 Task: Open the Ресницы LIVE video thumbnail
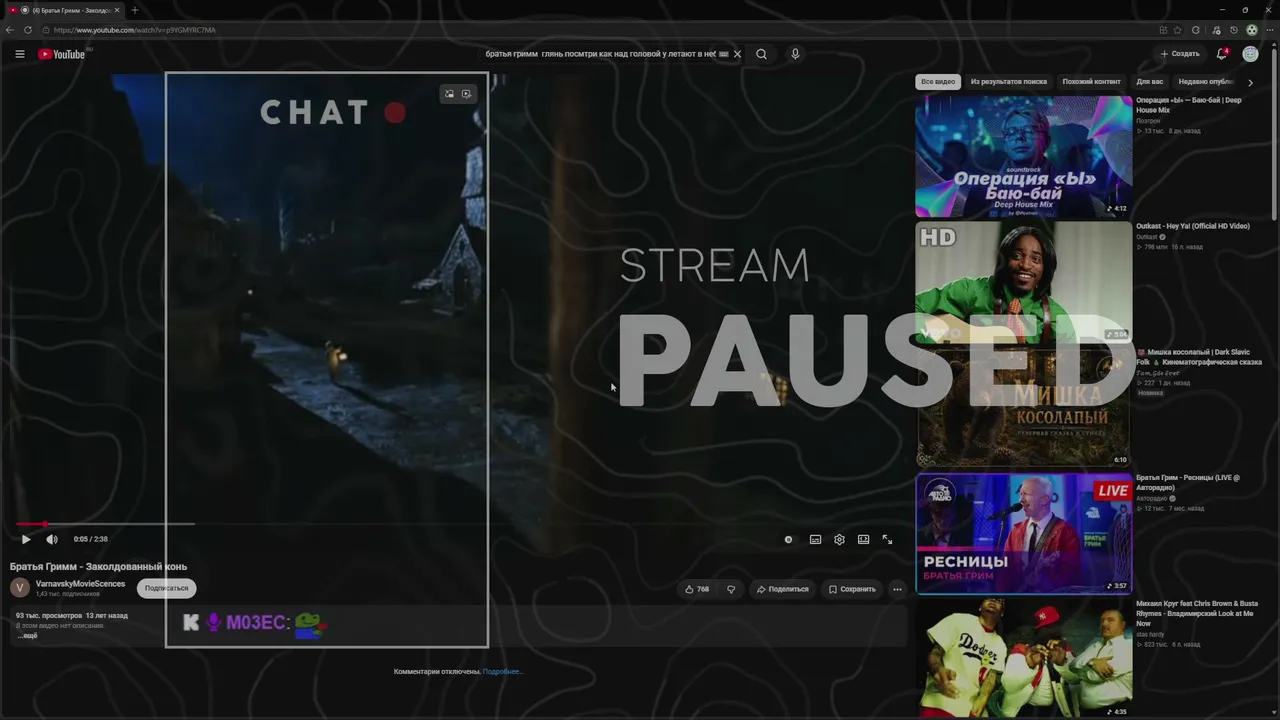[x=1024, y=534]
